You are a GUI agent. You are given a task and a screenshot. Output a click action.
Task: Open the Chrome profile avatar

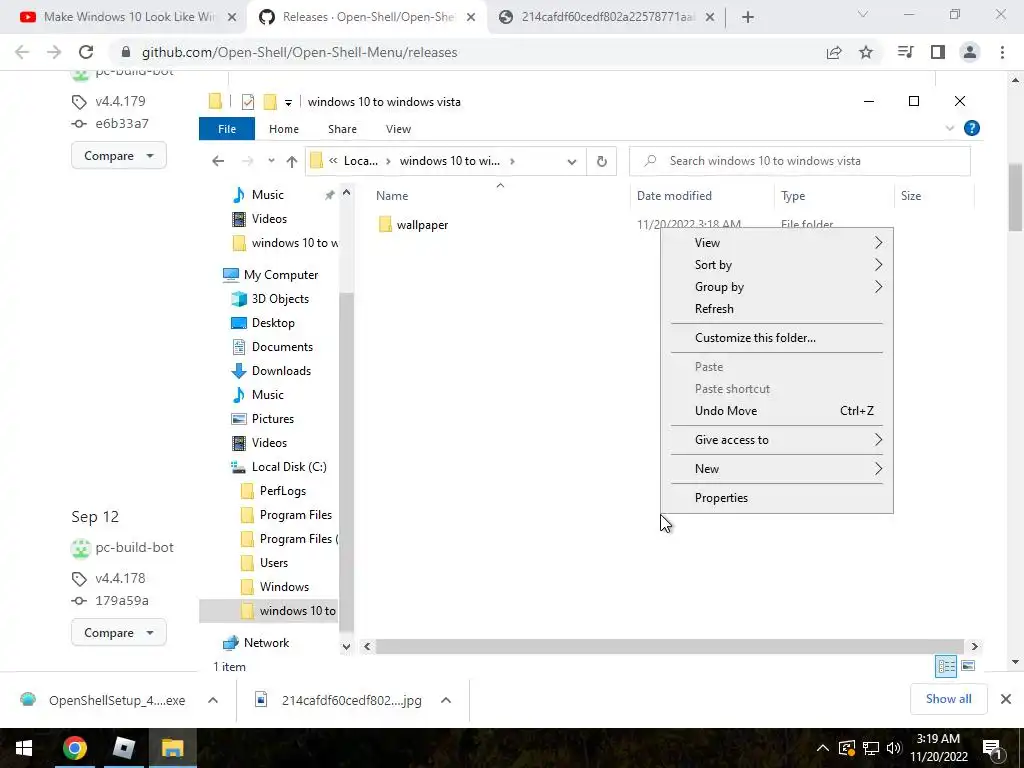pyautogui.click(x=970, y=52)
